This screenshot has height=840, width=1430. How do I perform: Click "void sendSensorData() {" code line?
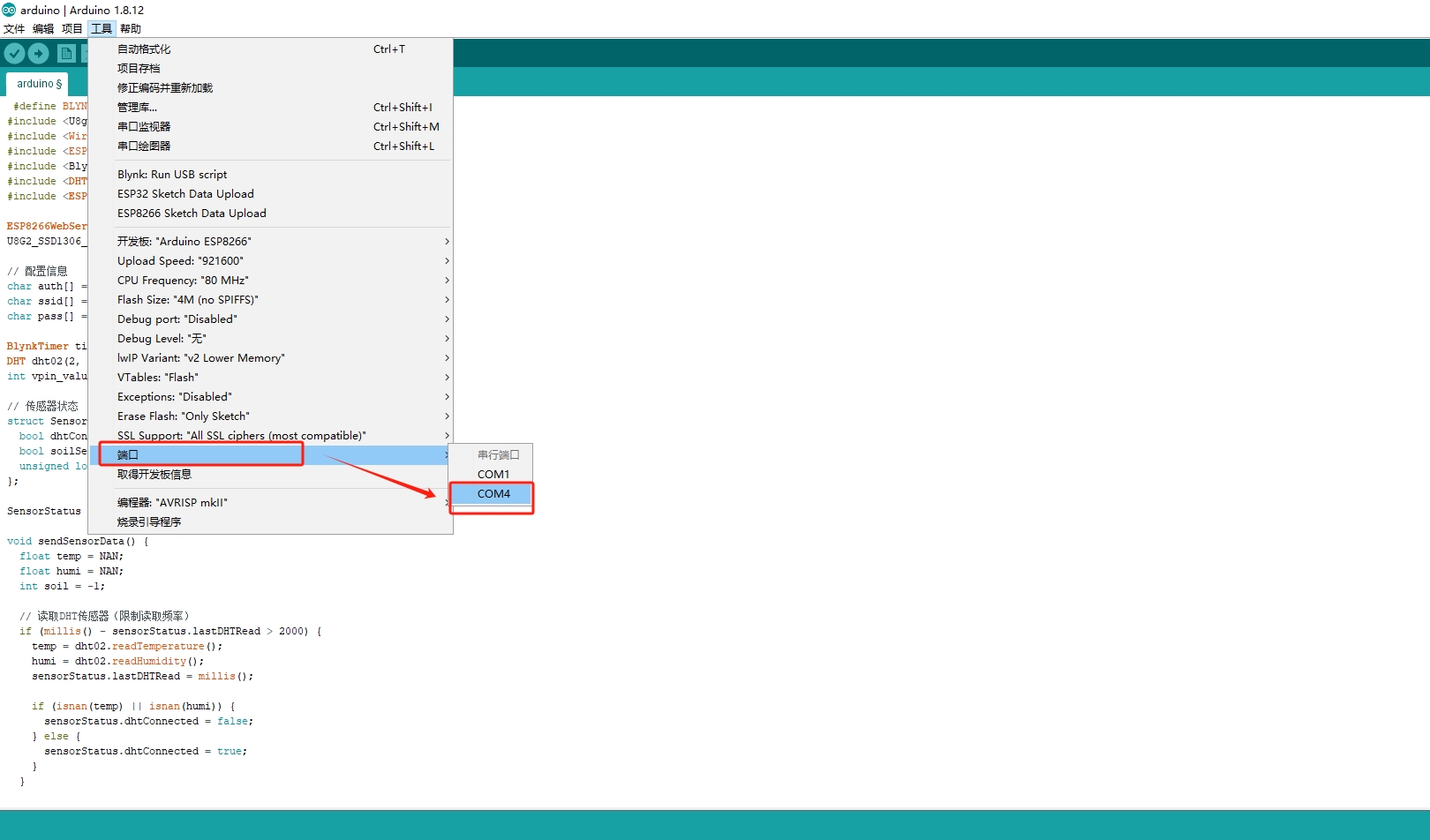78,542
